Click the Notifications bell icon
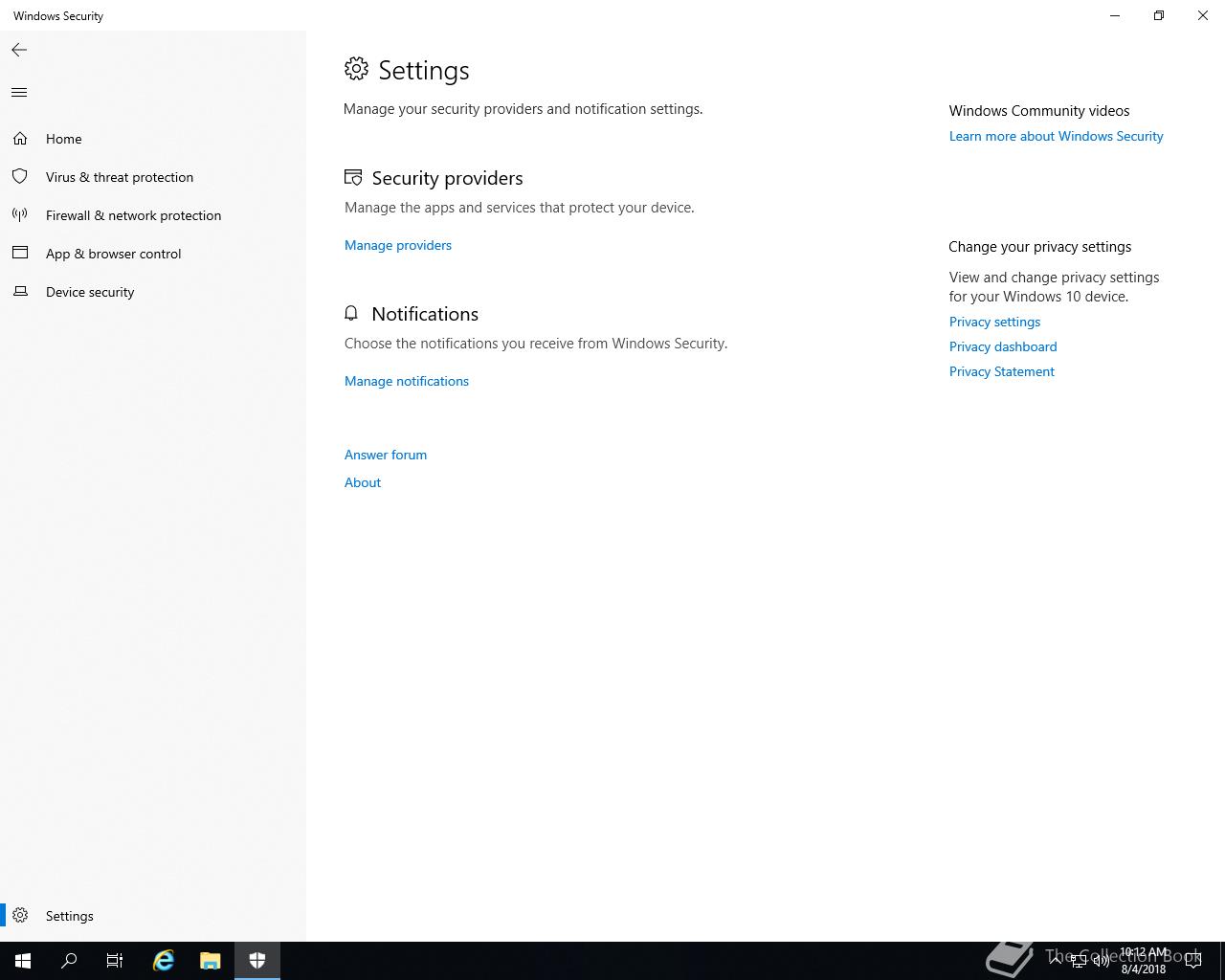 (x=351, y=314)
